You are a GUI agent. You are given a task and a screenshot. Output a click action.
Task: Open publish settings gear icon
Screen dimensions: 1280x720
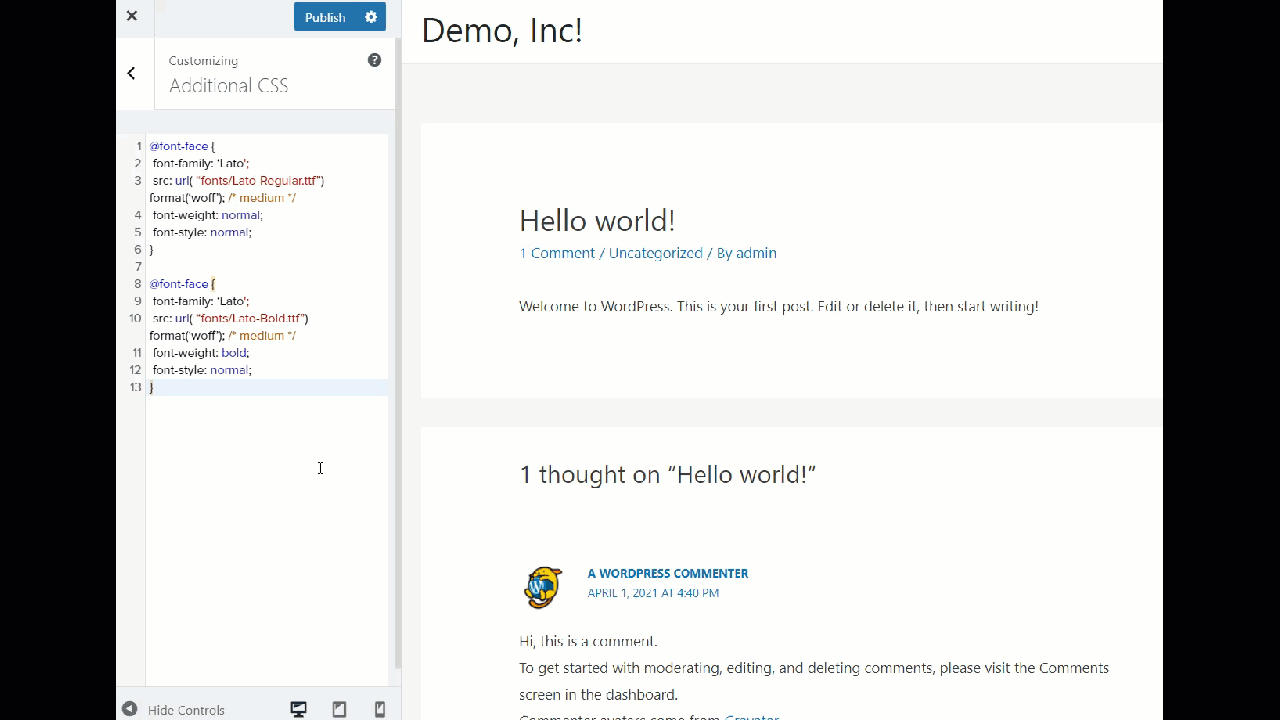[371, 17]
